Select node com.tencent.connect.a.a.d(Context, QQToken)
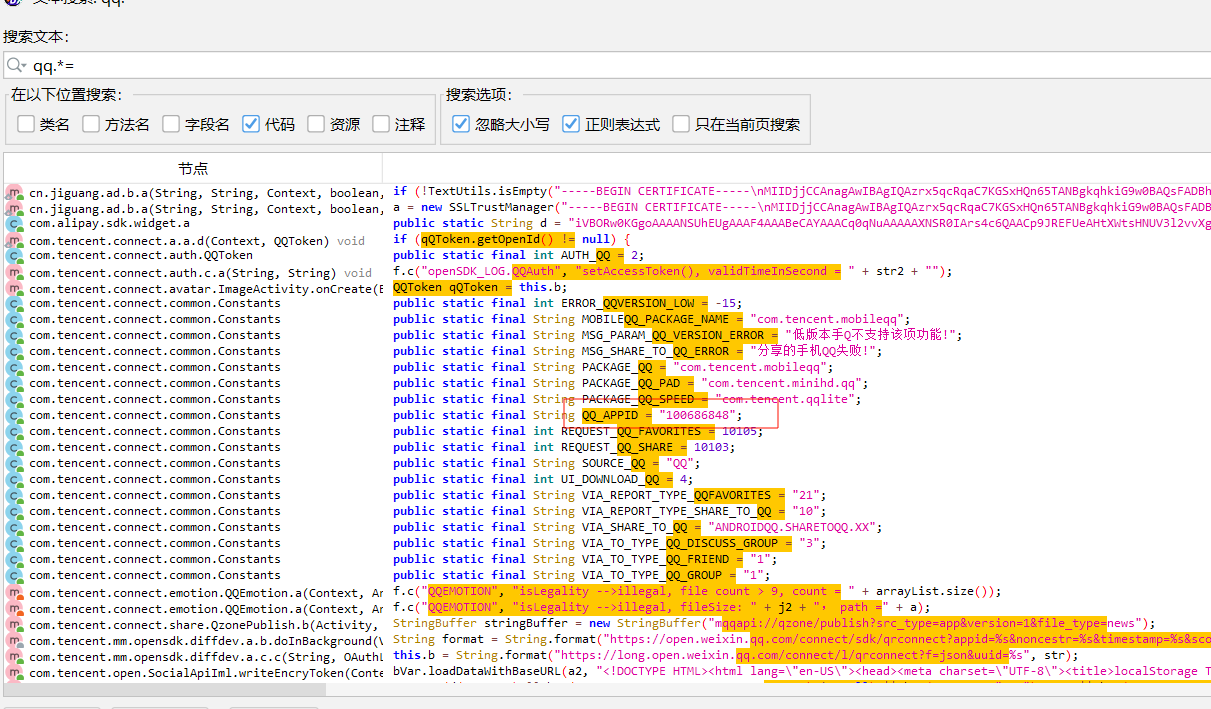Image resolution: width=1211 pixels, height=709 pixels. point(197,240)
